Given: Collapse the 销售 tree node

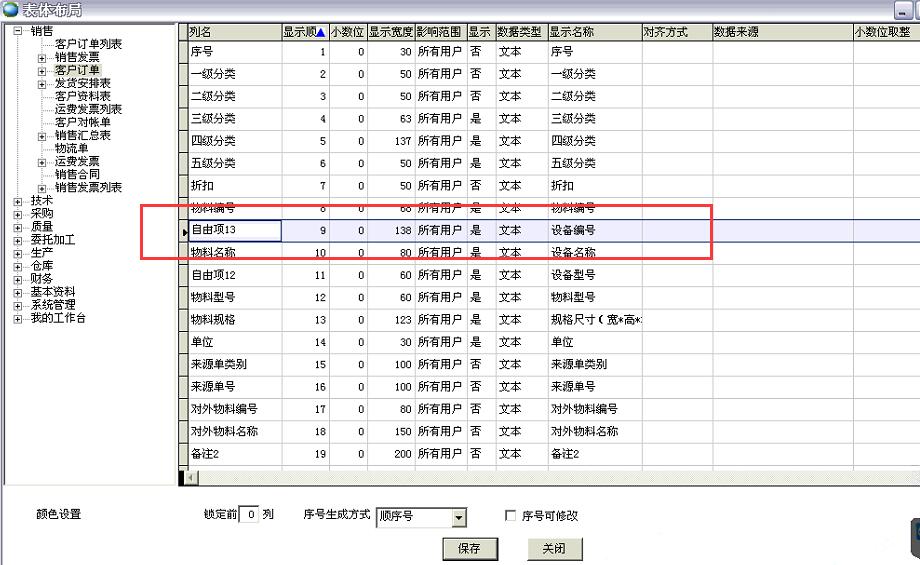Looking at the screenshot, I should click(x=18, y=31).
